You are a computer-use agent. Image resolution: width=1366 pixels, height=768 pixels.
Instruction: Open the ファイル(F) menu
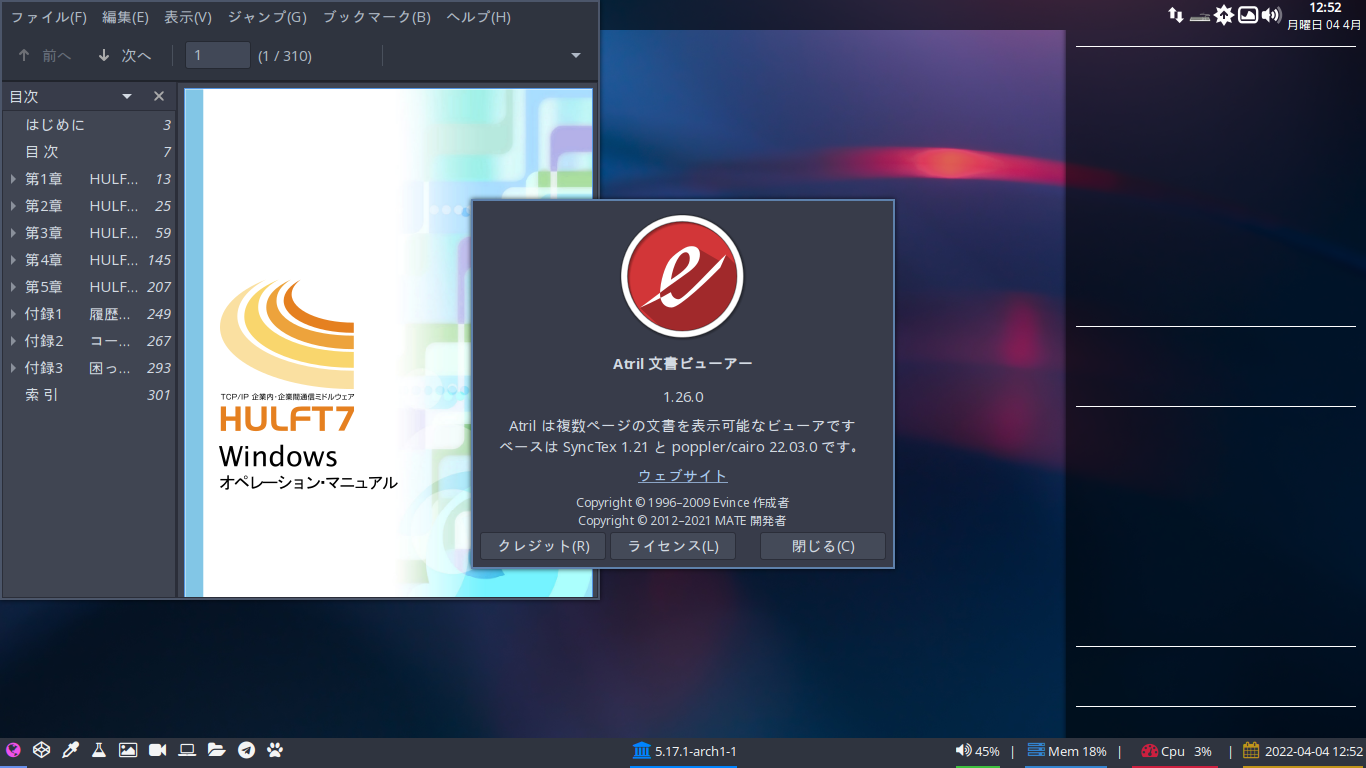(48, 17)
